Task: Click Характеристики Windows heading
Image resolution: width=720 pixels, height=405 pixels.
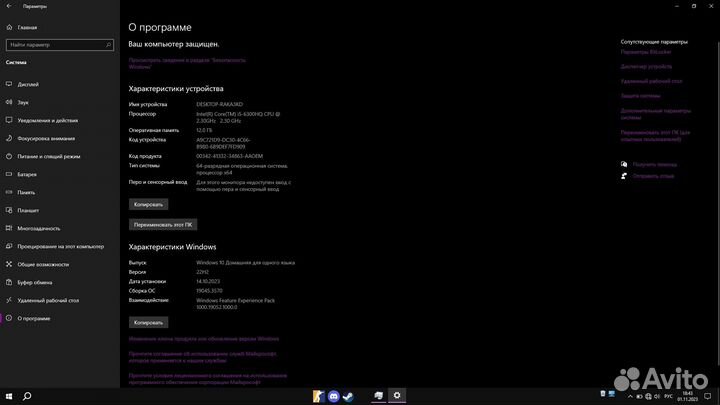Action: [172, 247]
